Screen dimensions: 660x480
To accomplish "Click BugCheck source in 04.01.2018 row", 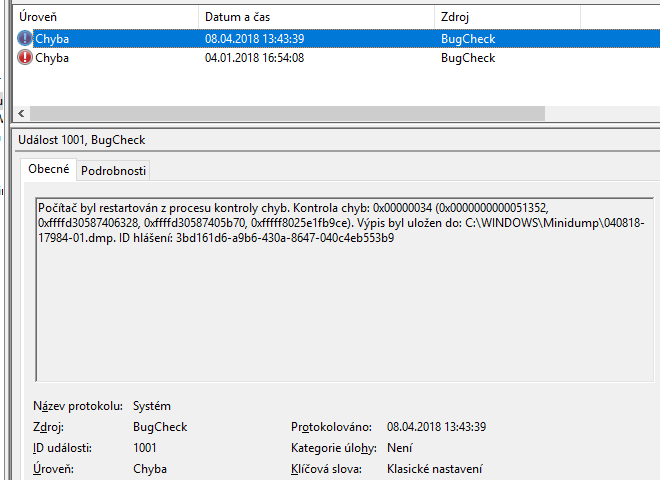I will click(468, 58).
